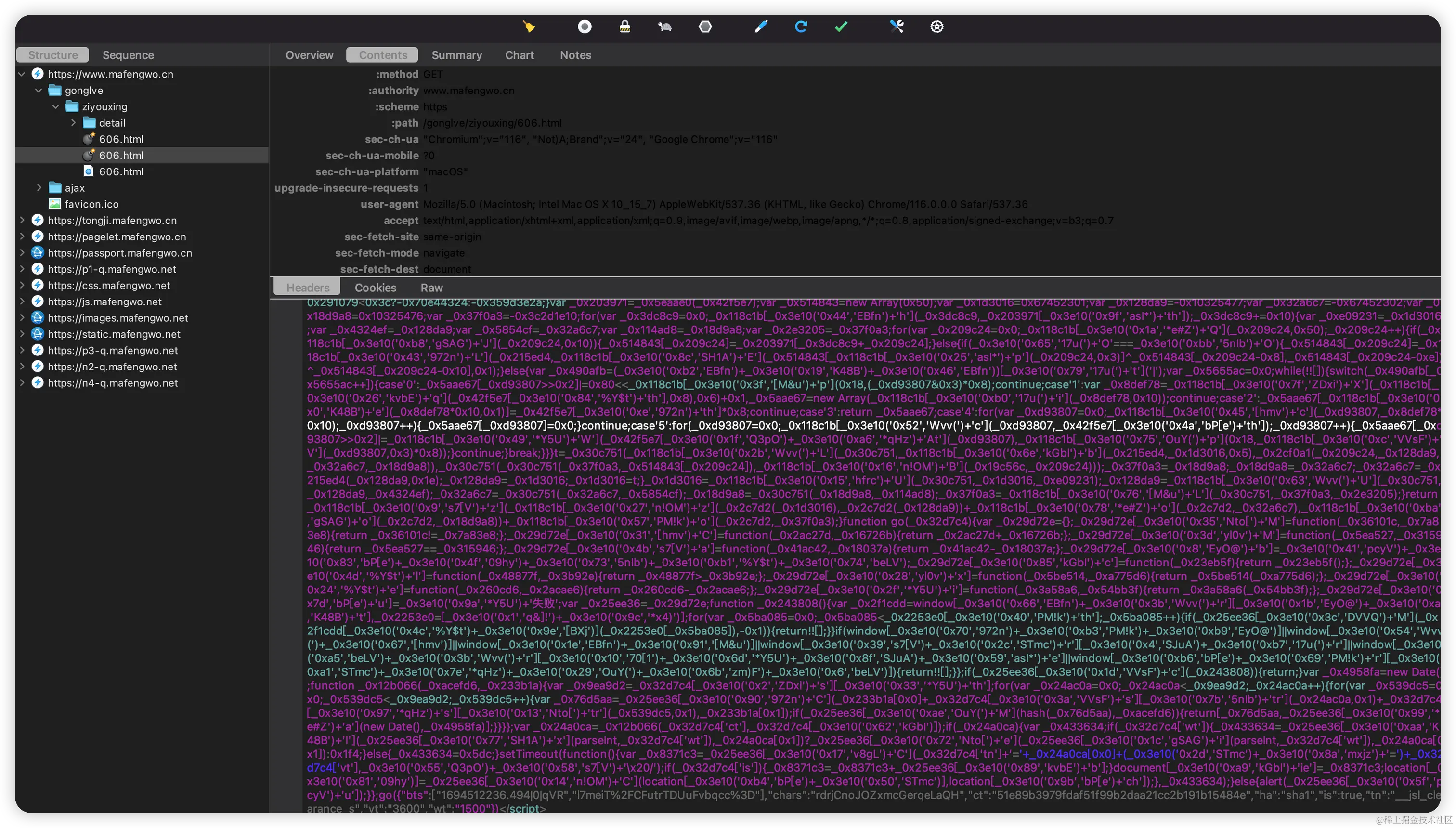Select the Structure view tab
1456x828 pixels.
(x=52, y=54)
